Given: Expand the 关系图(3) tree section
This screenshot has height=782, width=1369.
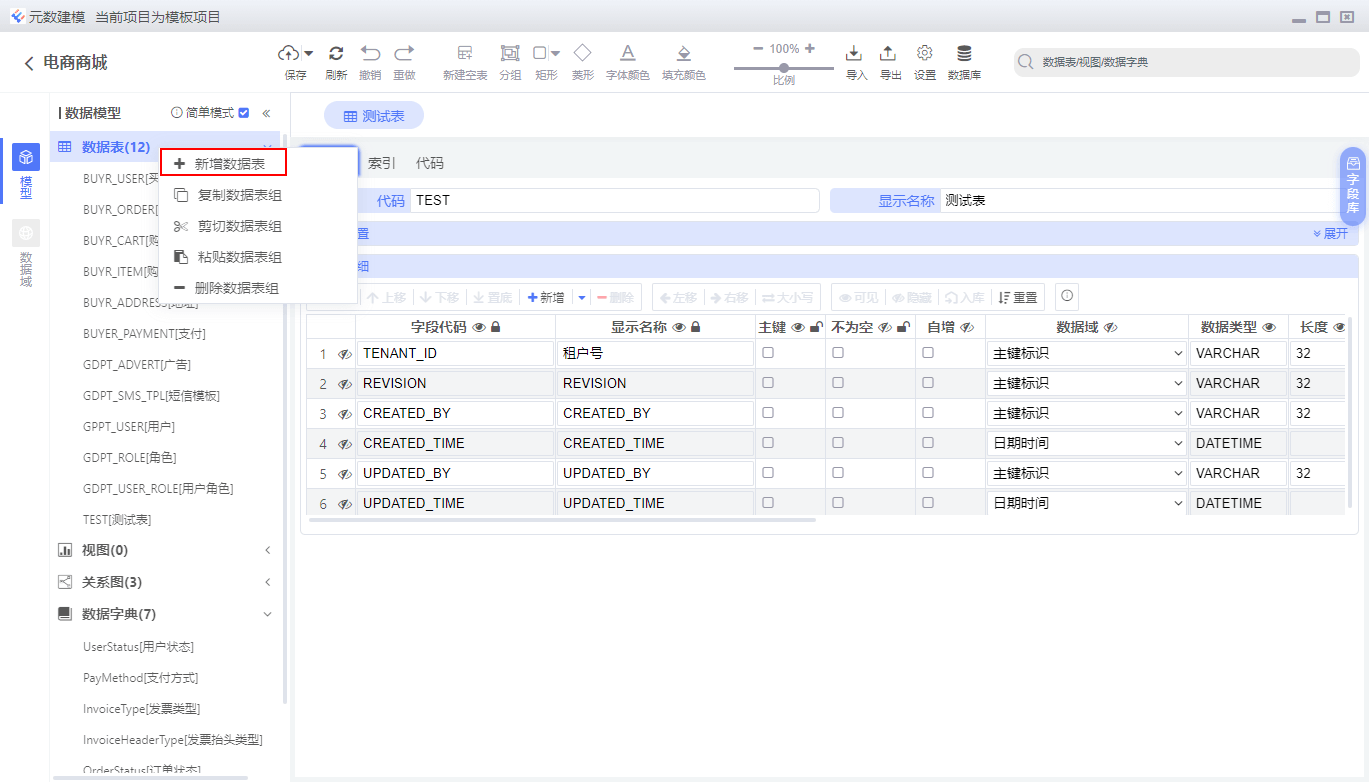Looking at the screenshot, I should pyautogui.click(x=267, y=582).
